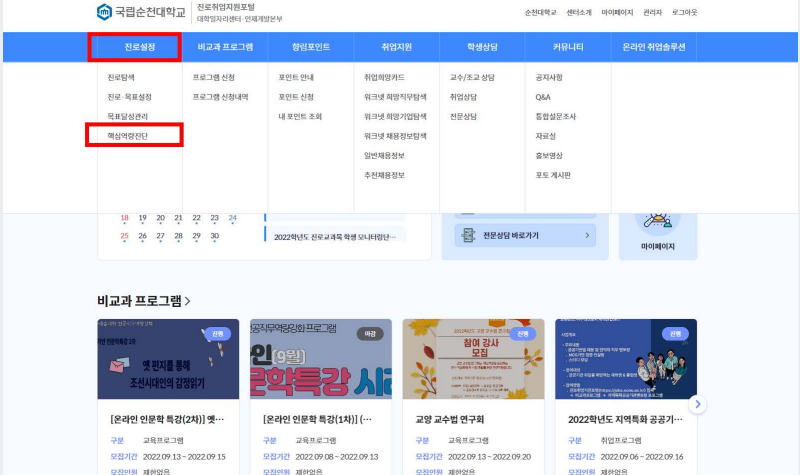This screenshot has height=475, width=800.
Task: Open 교수/조교 상담 under 학생상담
Action: point(470,77)
